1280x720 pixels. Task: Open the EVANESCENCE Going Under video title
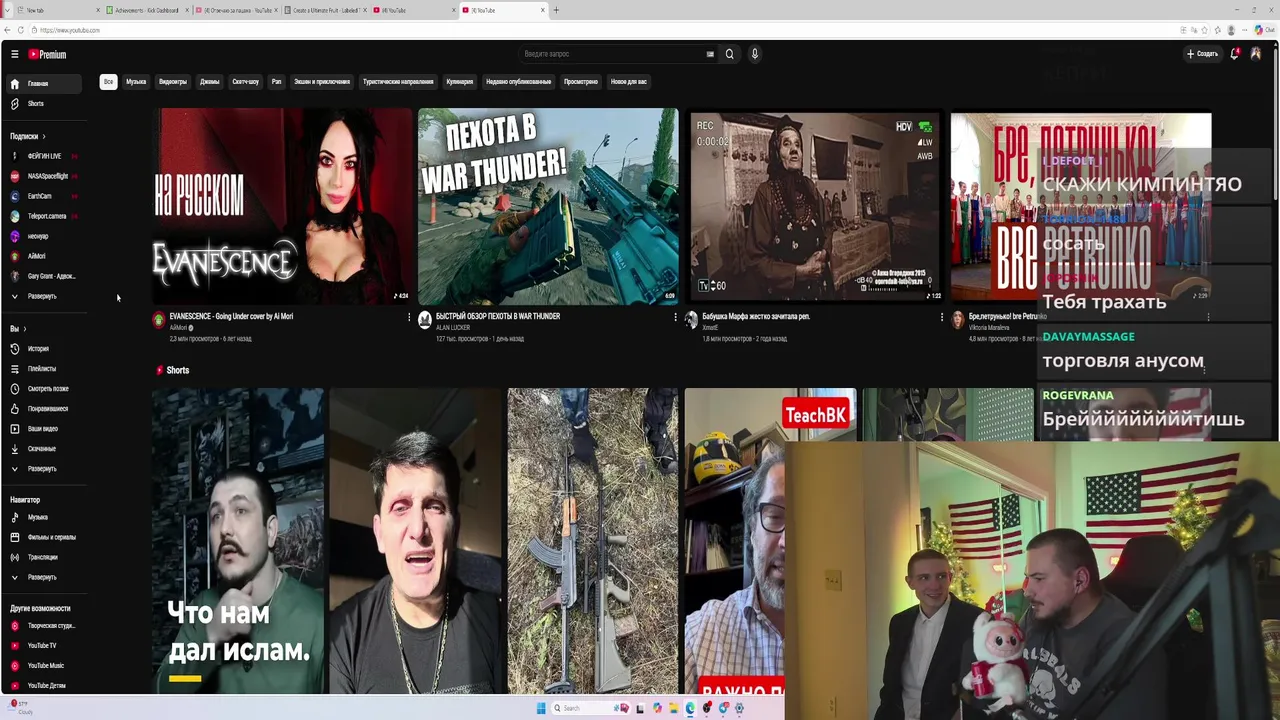pyautogui.click(x=231, y=317)
